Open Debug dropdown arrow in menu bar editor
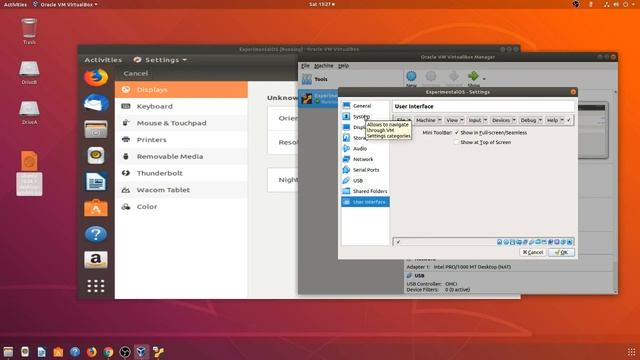The width and height of the screenshot is (640, 360). click(540, 120)
